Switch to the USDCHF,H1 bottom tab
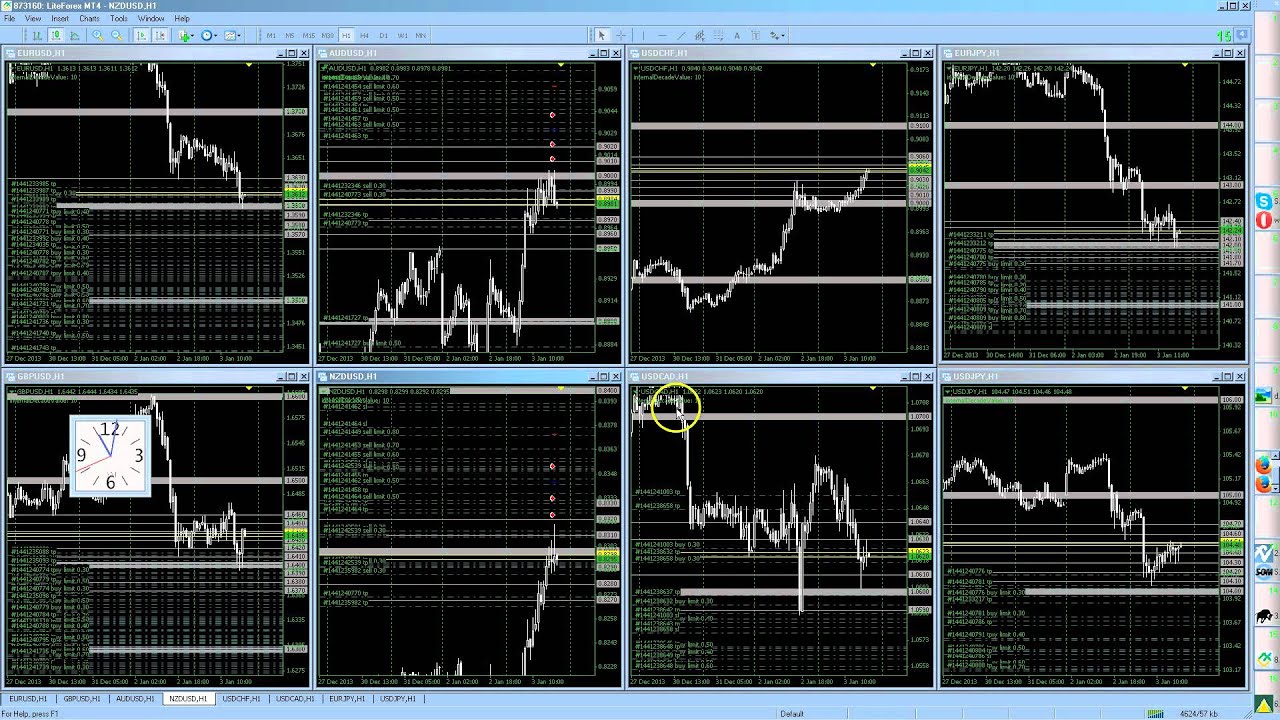1280x720 pixels. click(240, 699)
